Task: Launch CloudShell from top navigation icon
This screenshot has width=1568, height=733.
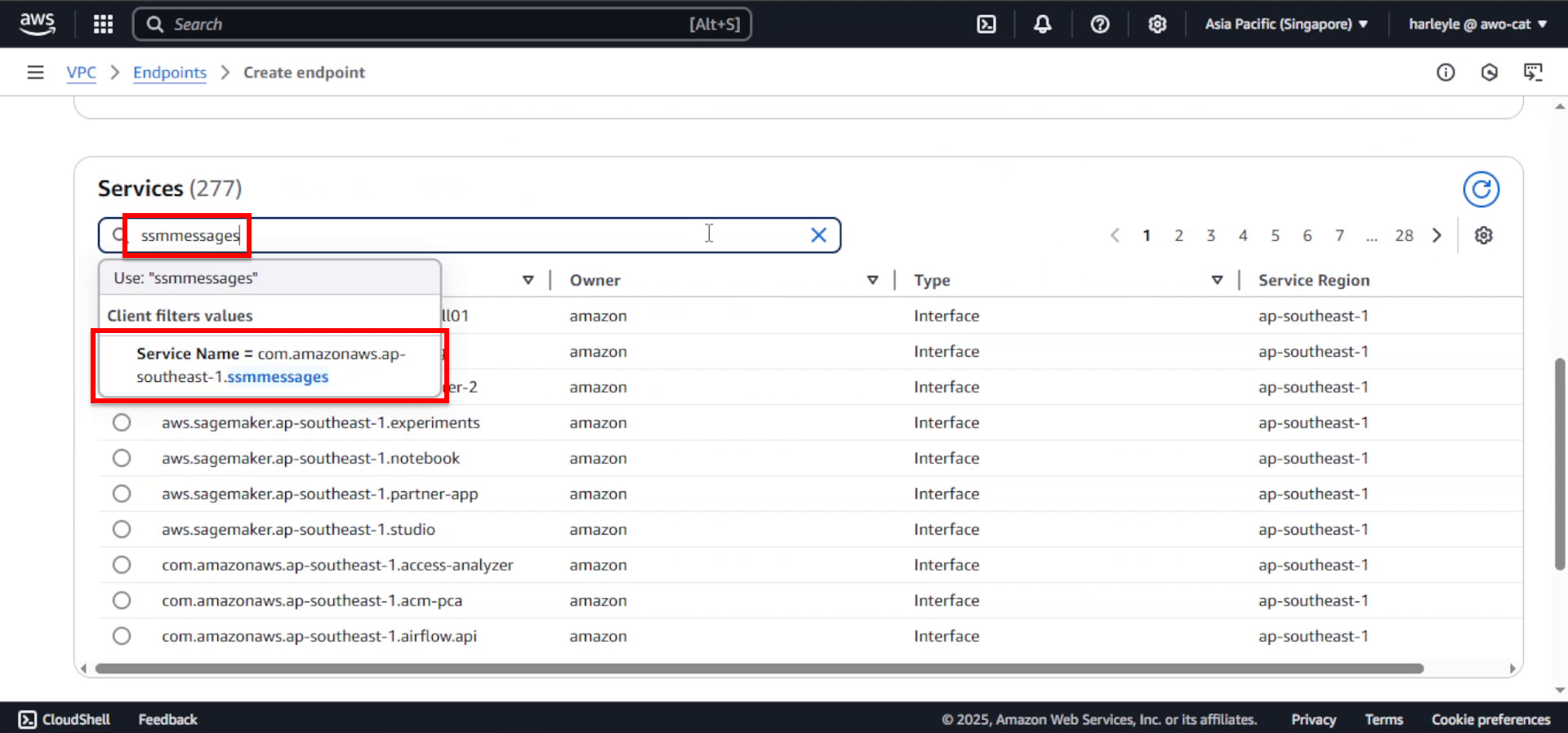Action: pos(987,24)
